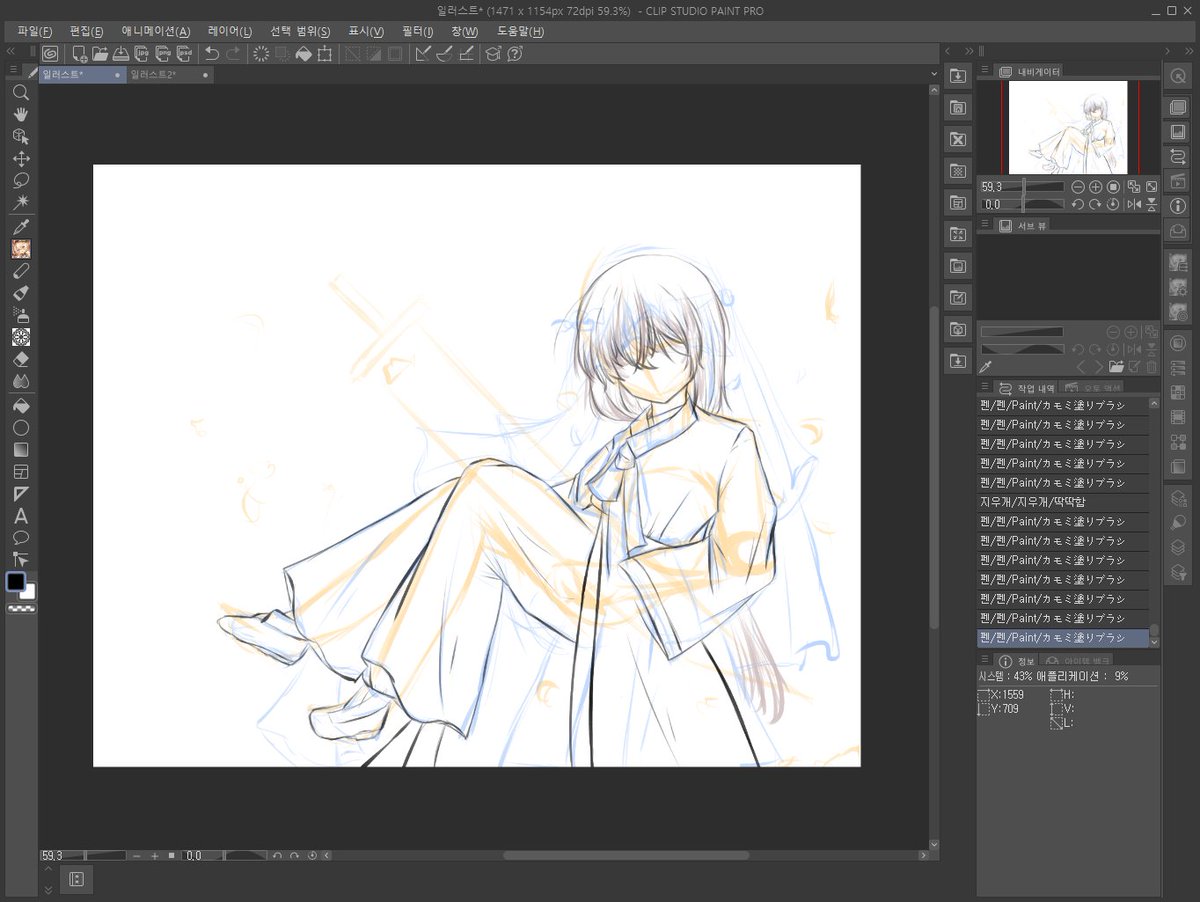Select history entry 지우개/지우개/딱딱함
This screenshot has height=902, width=1200.
point(1063,501)
